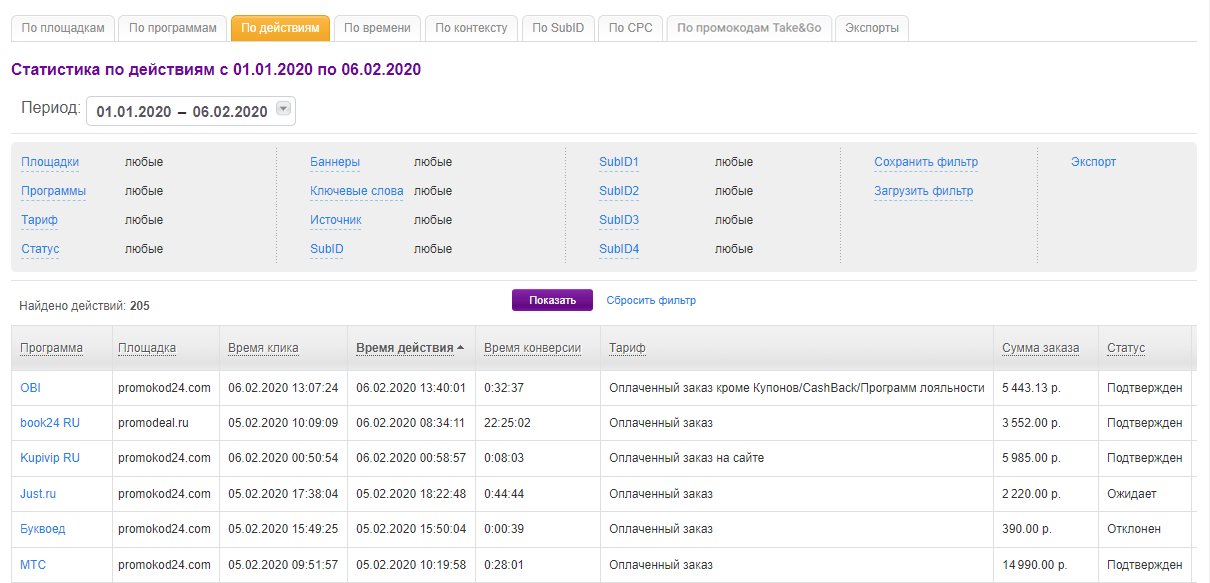Open the period date range dropdown arrow
This screenshot has width=1210, height=583.
pos(283,110)
